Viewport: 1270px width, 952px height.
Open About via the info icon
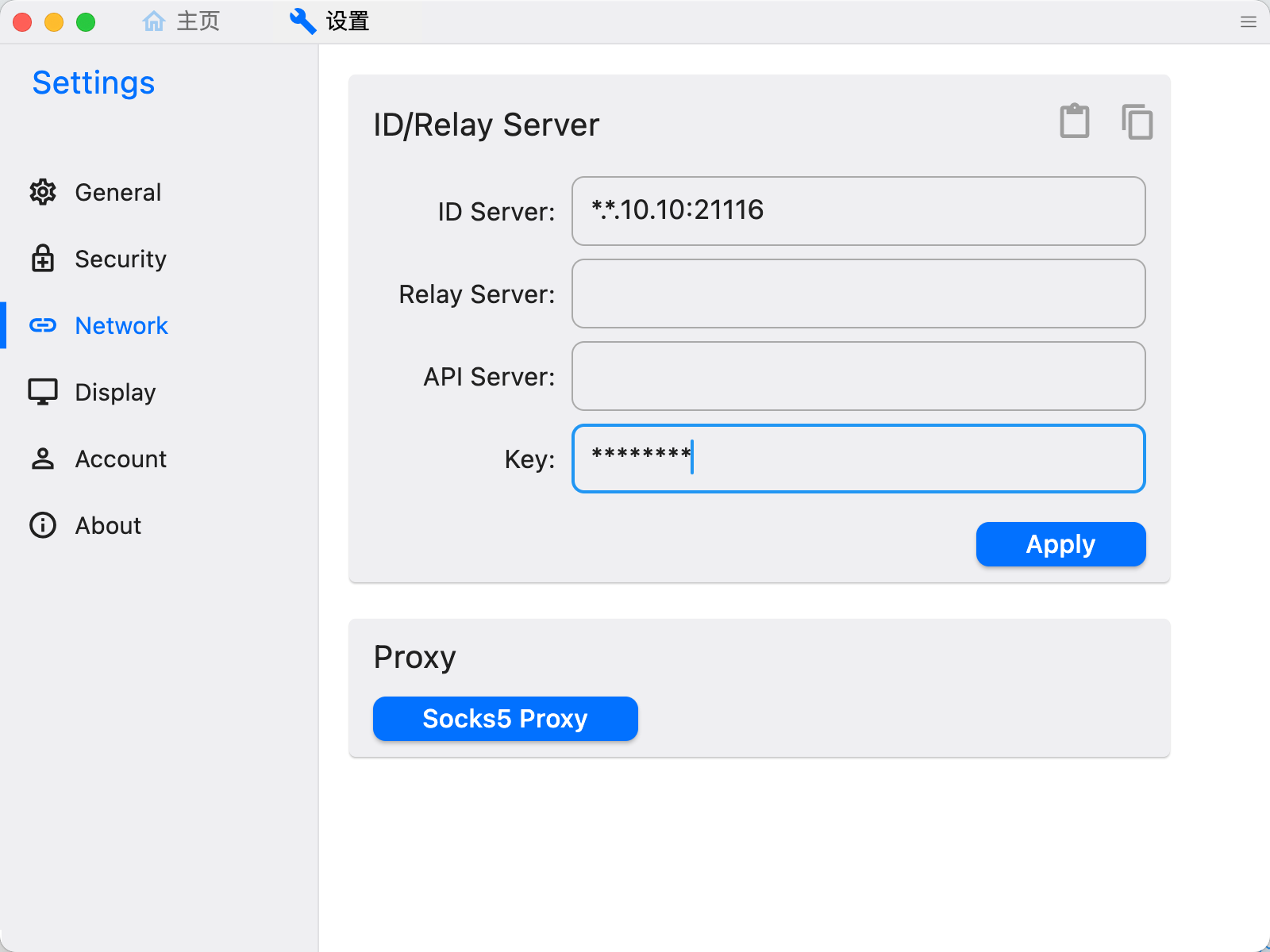pyautogui.click(x=43, y=525)
